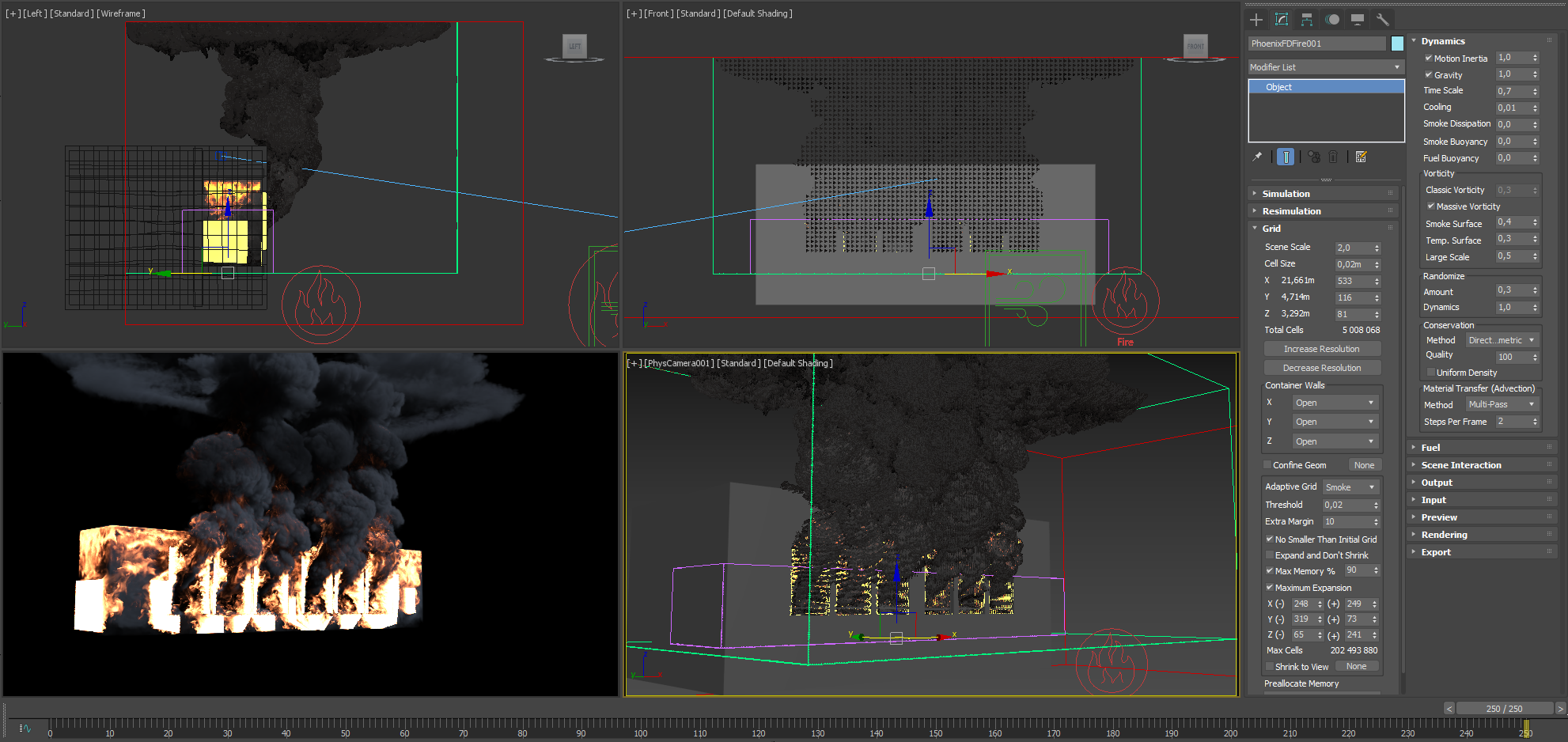Open Adaptive Grid Smoke dropdown
The width and height of the screenshot is (1568, 742).
pyautogui.click(x=1351, y=487)
